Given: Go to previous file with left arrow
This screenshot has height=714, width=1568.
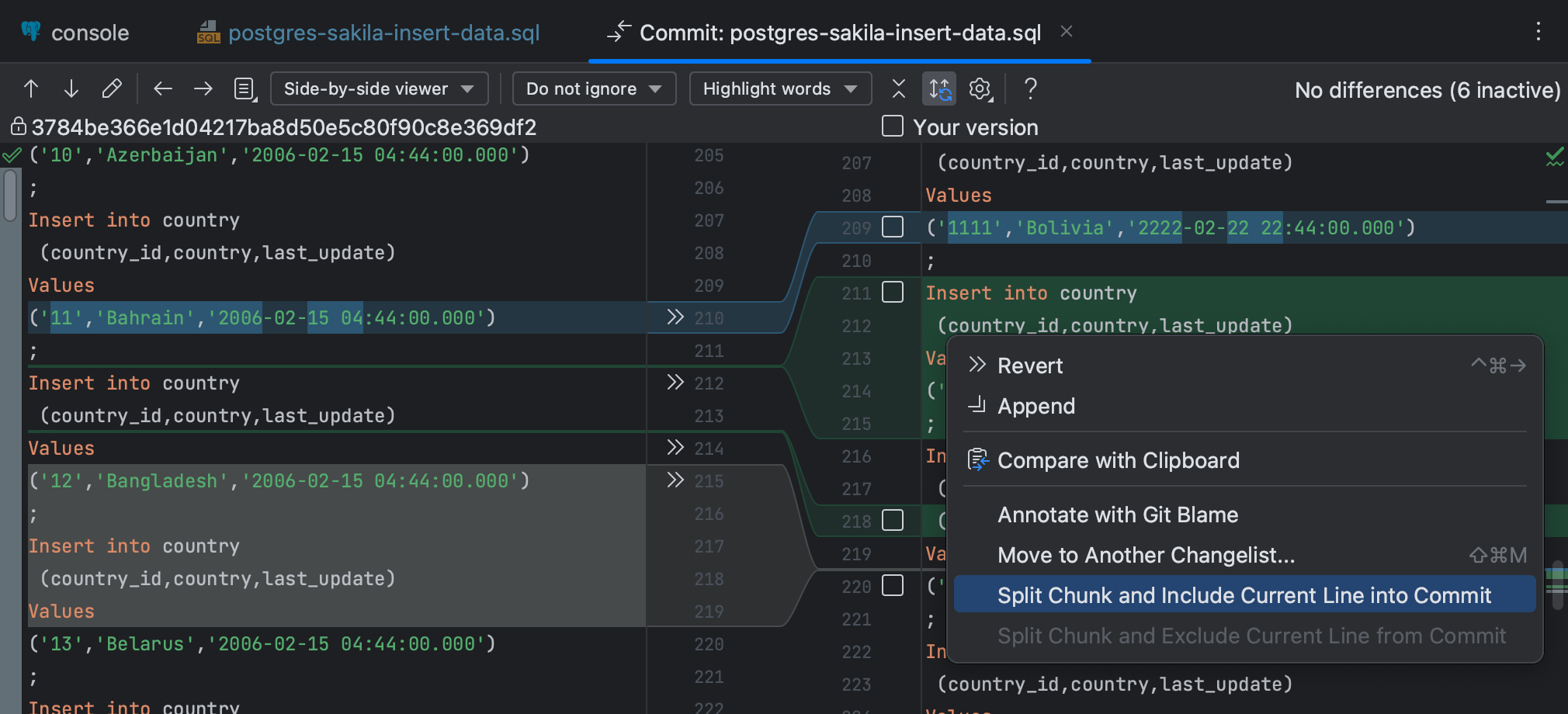Looking at the screenshot, I should pos(163,89).
